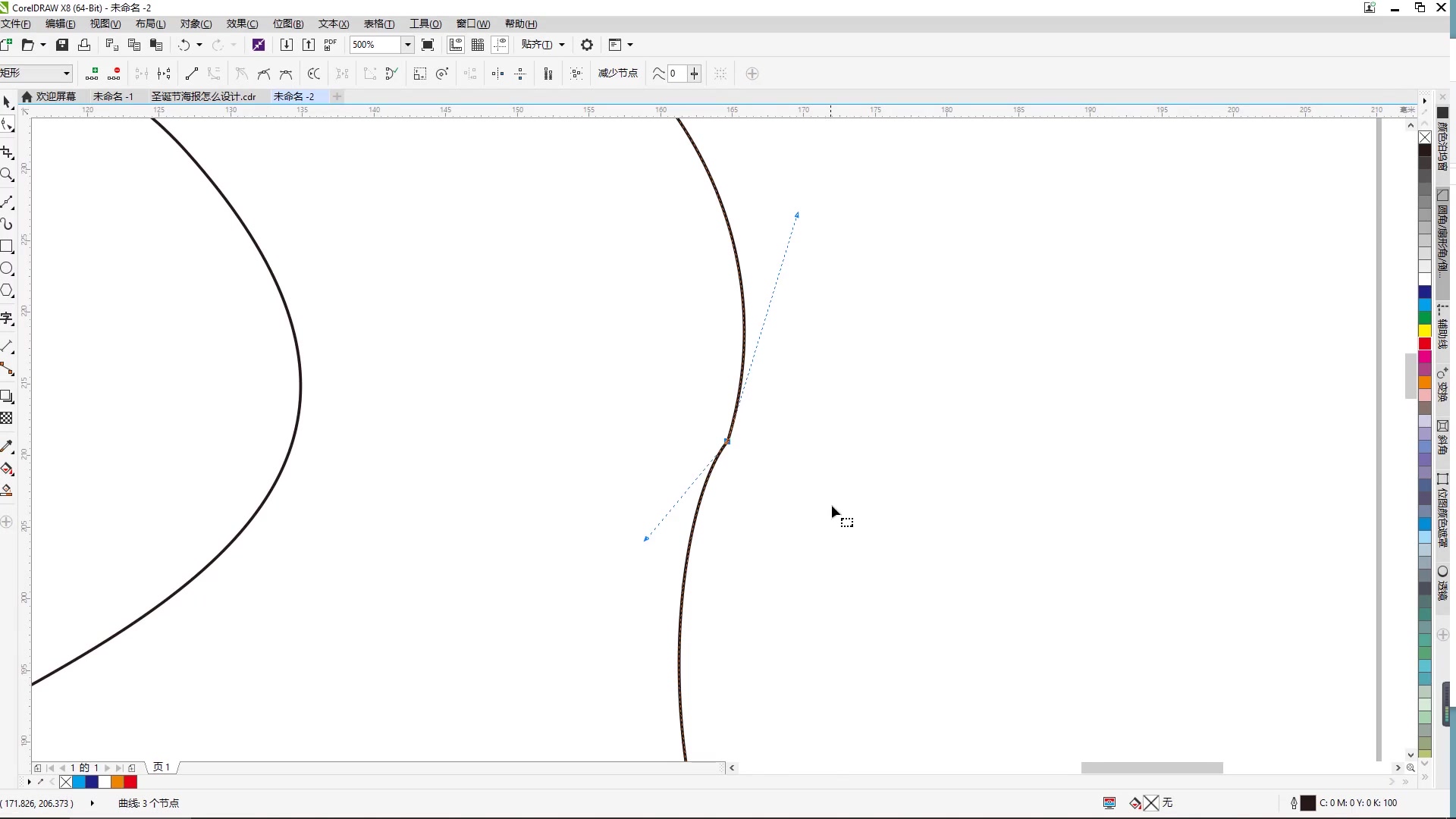1456x819 pixels.
Task: Click Reflect nodes vertically icon
Action: pyautogui.click(x=520, y=74)
